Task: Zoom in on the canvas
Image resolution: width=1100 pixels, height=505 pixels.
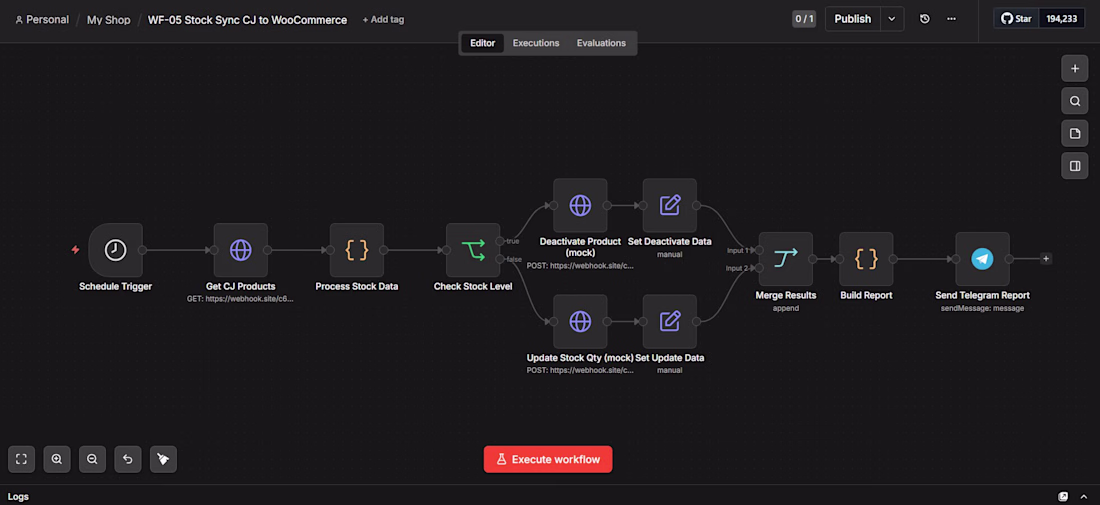Action: pyautogui.click(x=57, y=459)
